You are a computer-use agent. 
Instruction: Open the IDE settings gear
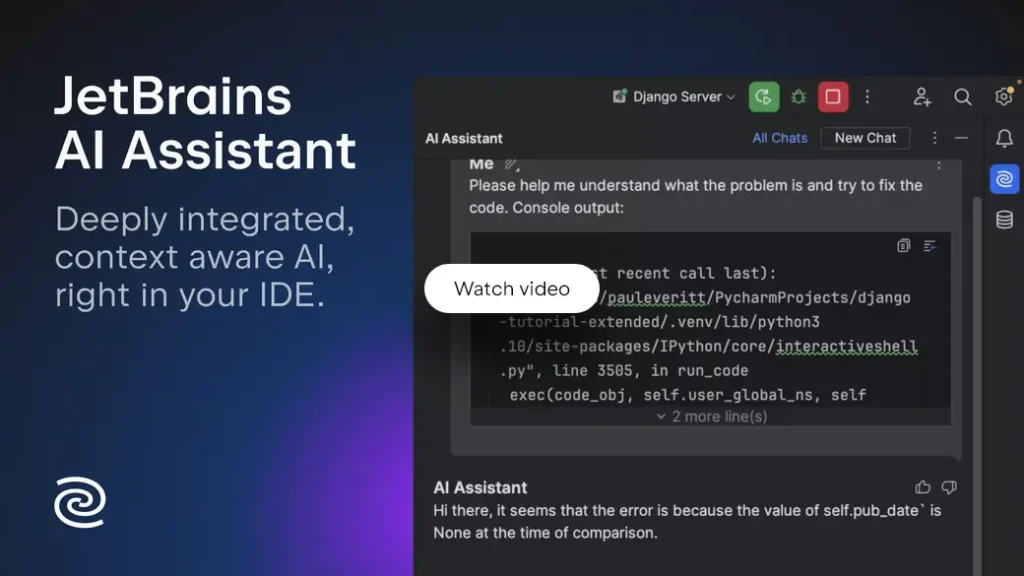coord(1005,96)
